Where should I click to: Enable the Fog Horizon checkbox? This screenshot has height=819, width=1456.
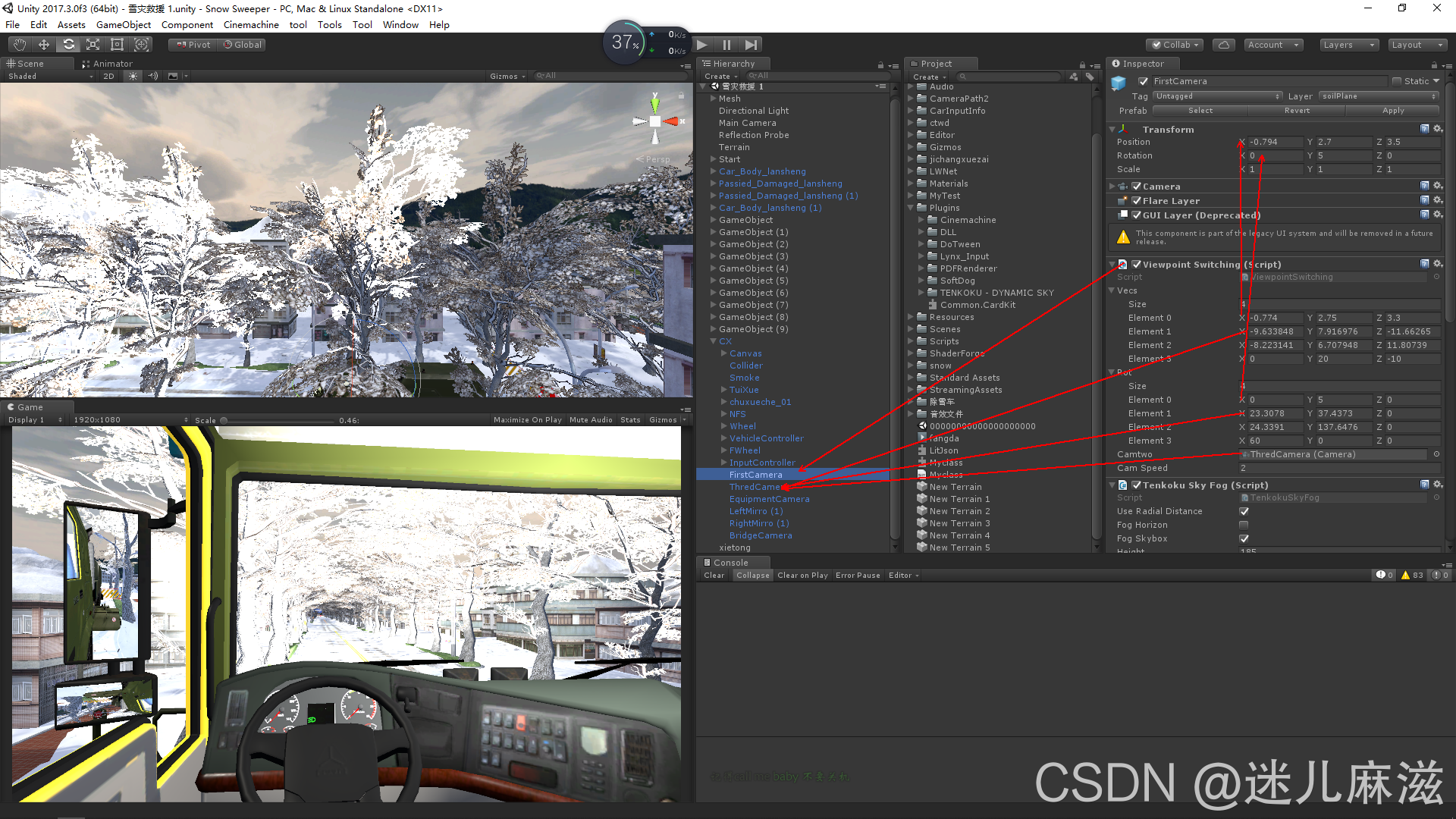click(1244, 526)
